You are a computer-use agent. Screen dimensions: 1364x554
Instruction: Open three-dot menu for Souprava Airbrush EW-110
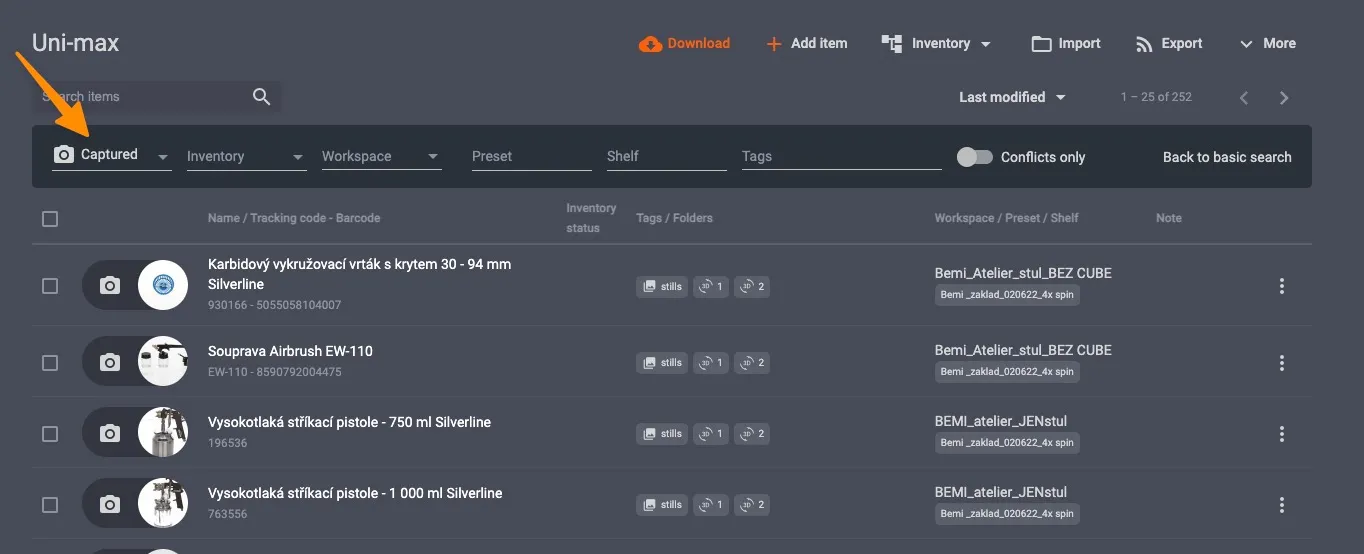1282,363
